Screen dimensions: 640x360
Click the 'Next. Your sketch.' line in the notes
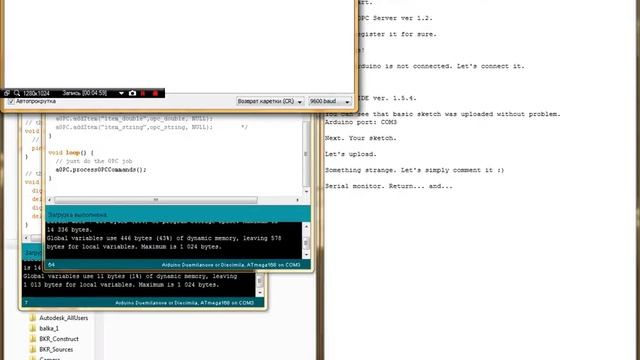click(361, 138)
